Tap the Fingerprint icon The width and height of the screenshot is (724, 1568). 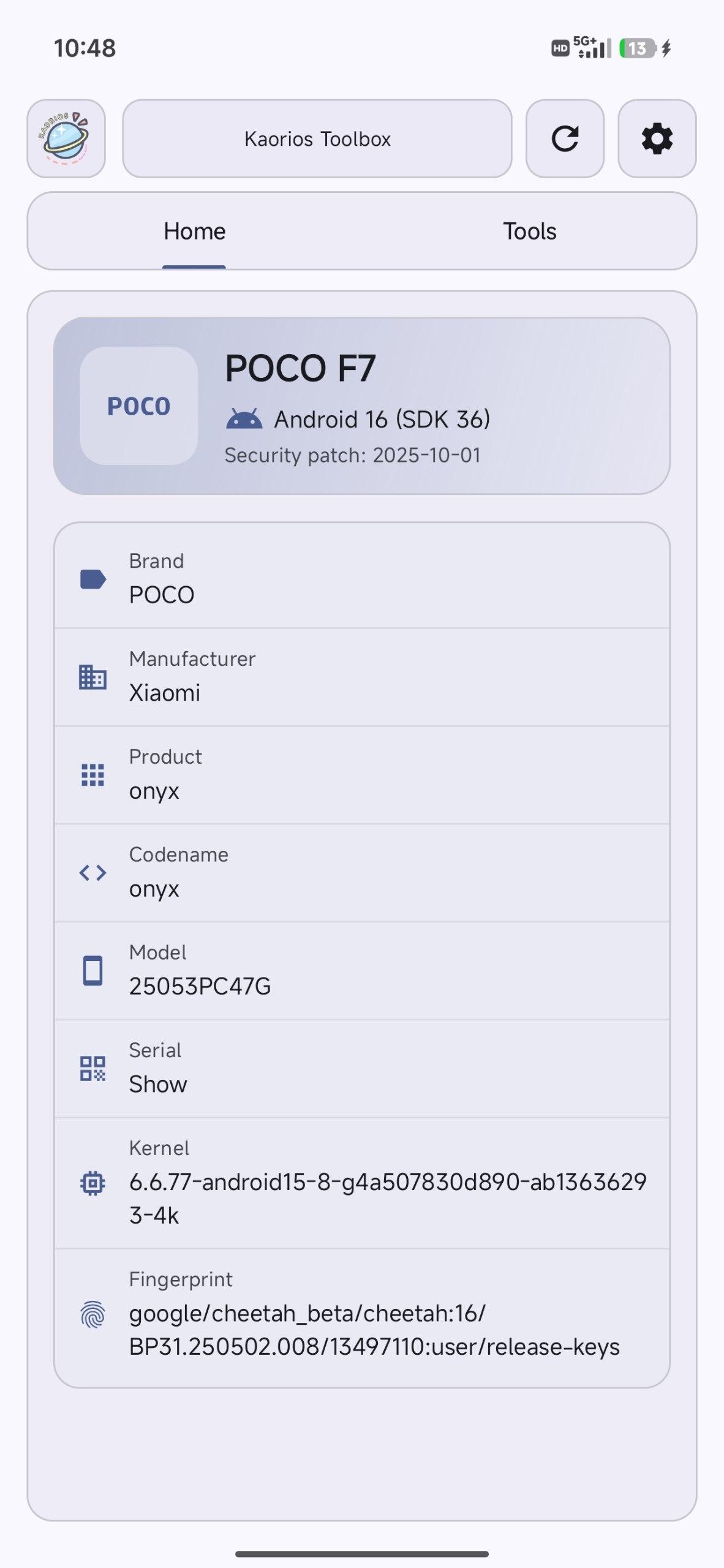pyautogui.click(x=92, y=1314)
